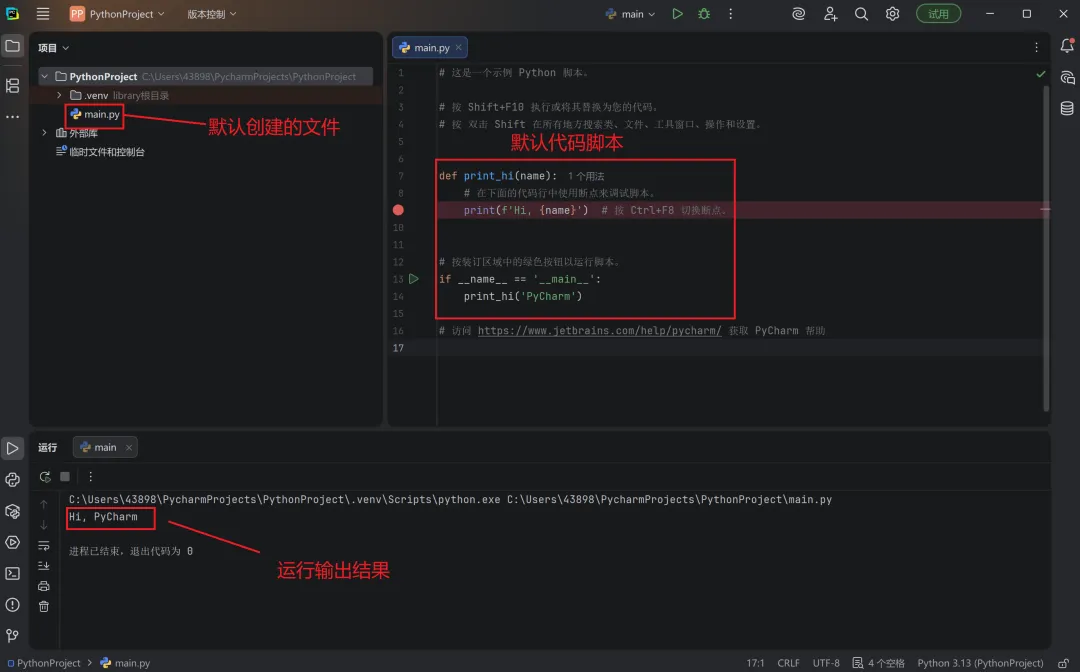Open the Problems tool window
The image size is (1080, 672).
[x=12, y=605]
